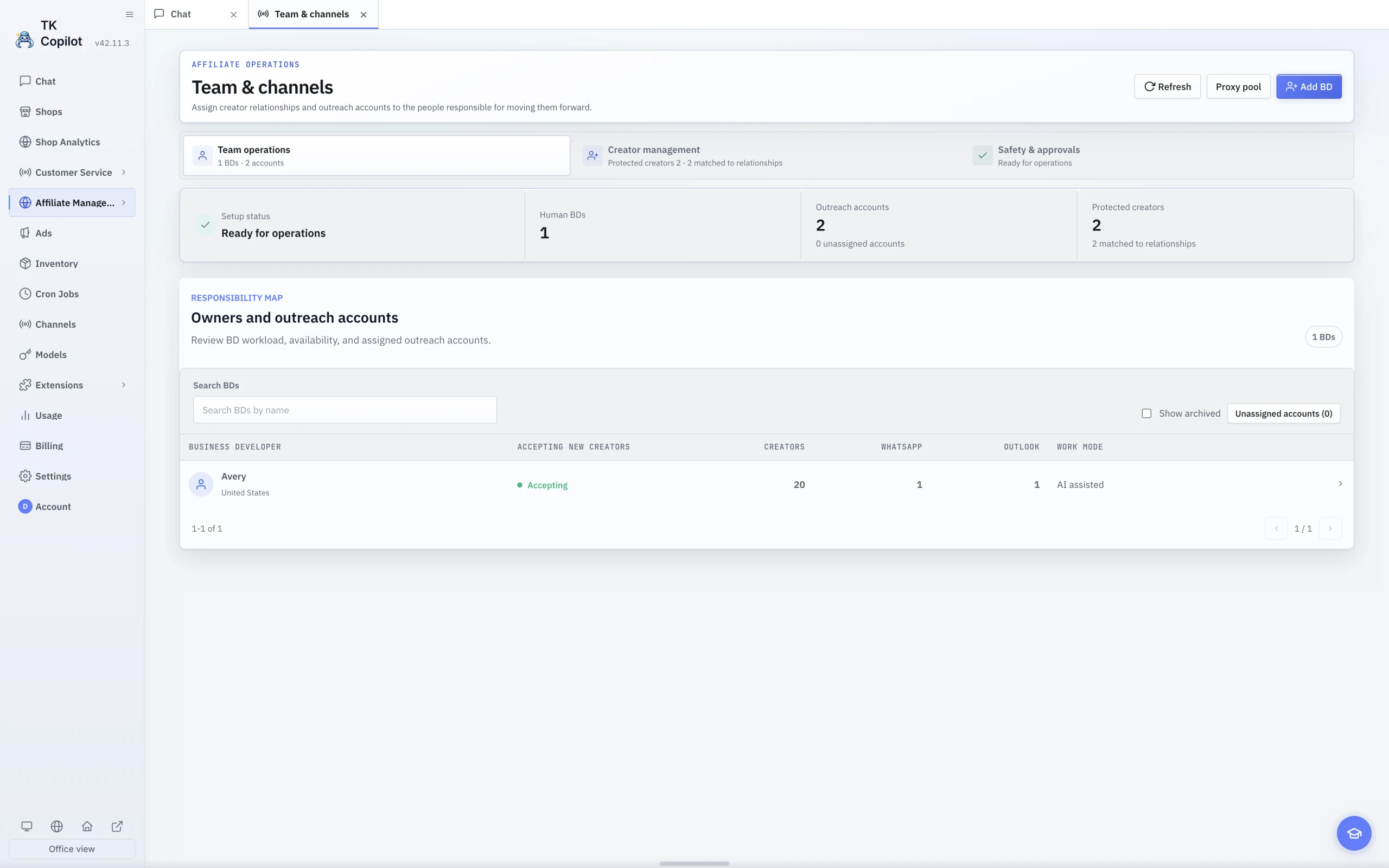Click Avery's AI assisted work mode
1389x868 pixels.
1080,484
